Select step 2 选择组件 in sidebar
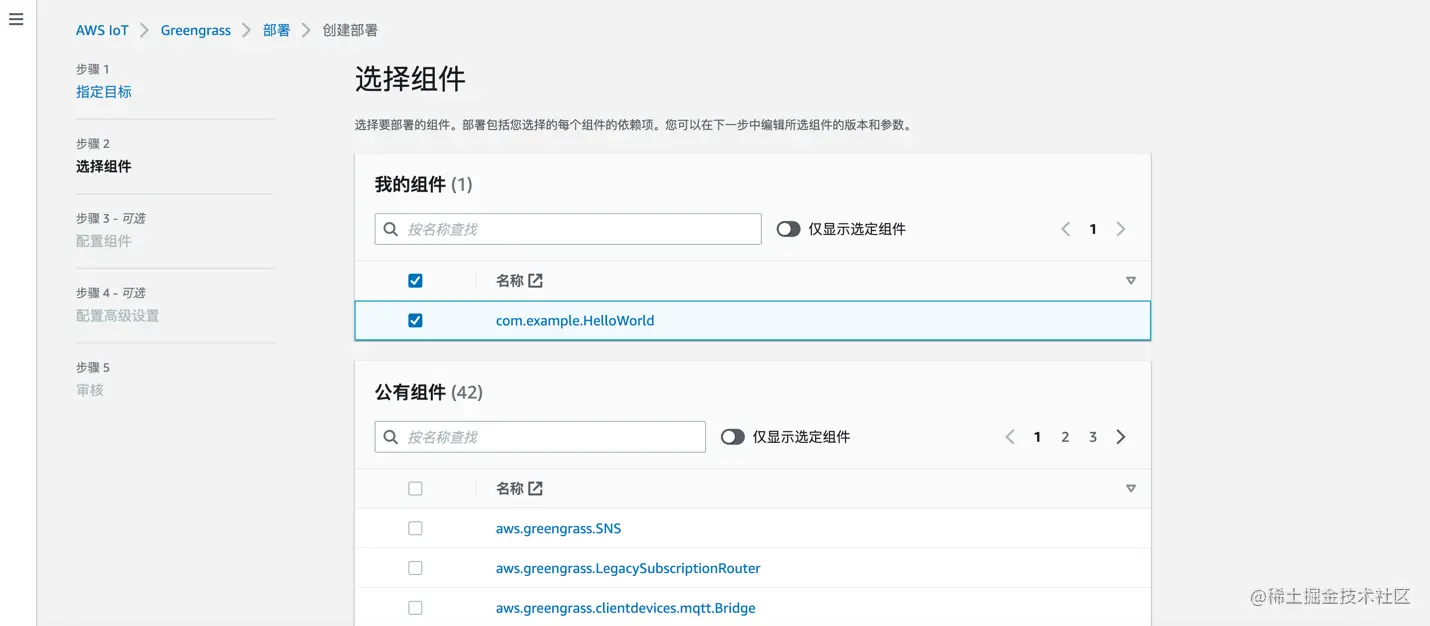1430x626 pixels. [x=104, y=167]
